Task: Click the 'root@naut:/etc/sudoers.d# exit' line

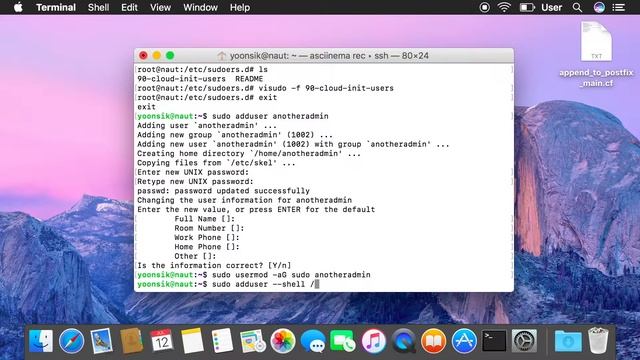Action: [x=207, y=98]
